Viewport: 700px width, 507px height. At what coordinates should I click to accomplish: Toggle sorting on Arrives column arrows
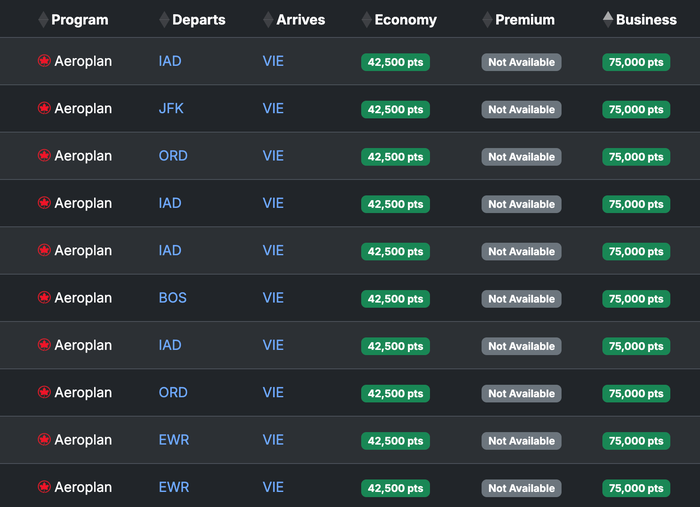click(268, 20)
